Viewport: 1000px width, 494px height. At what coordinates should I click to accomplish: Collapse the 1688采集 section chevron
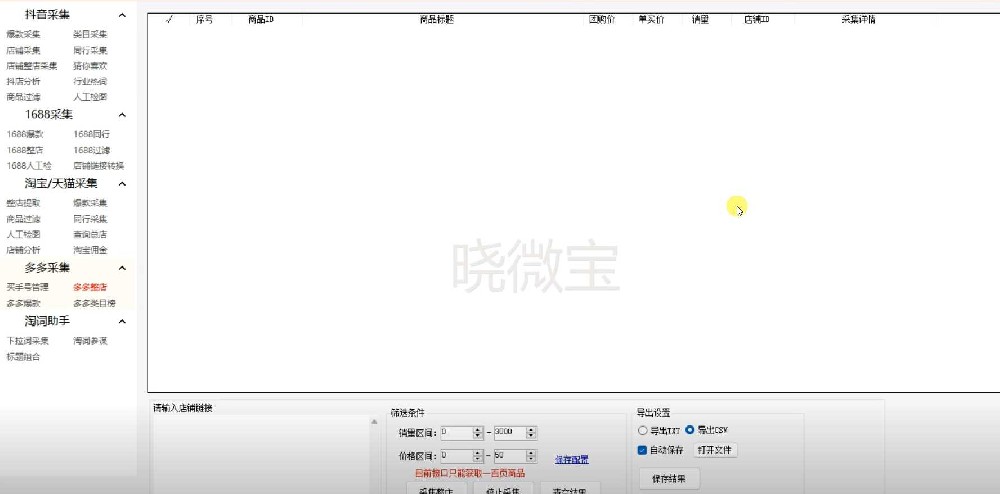point(122,115)
